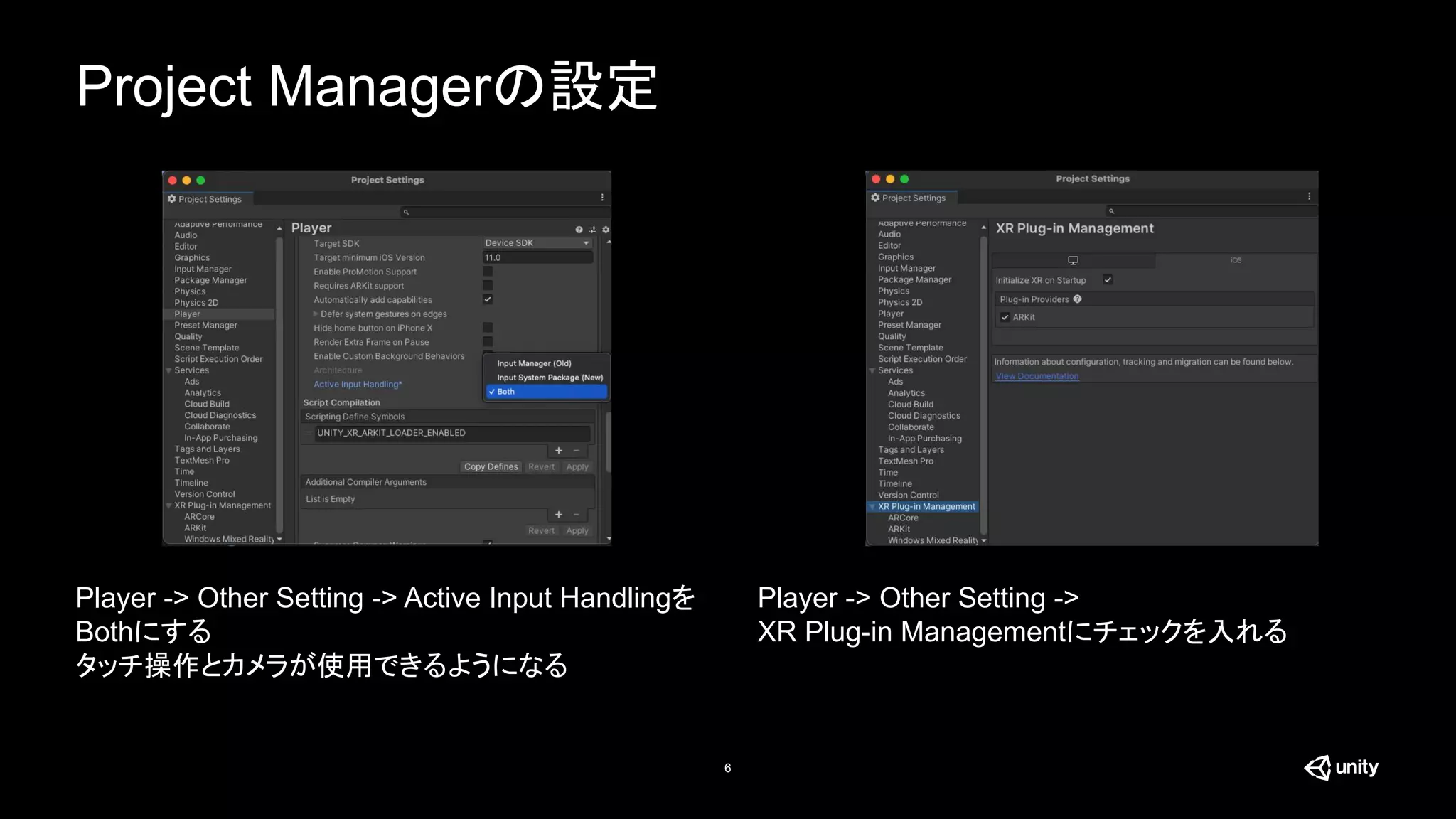Select the desktop monitor platform tab
1456x819 pixels.
1073,260
